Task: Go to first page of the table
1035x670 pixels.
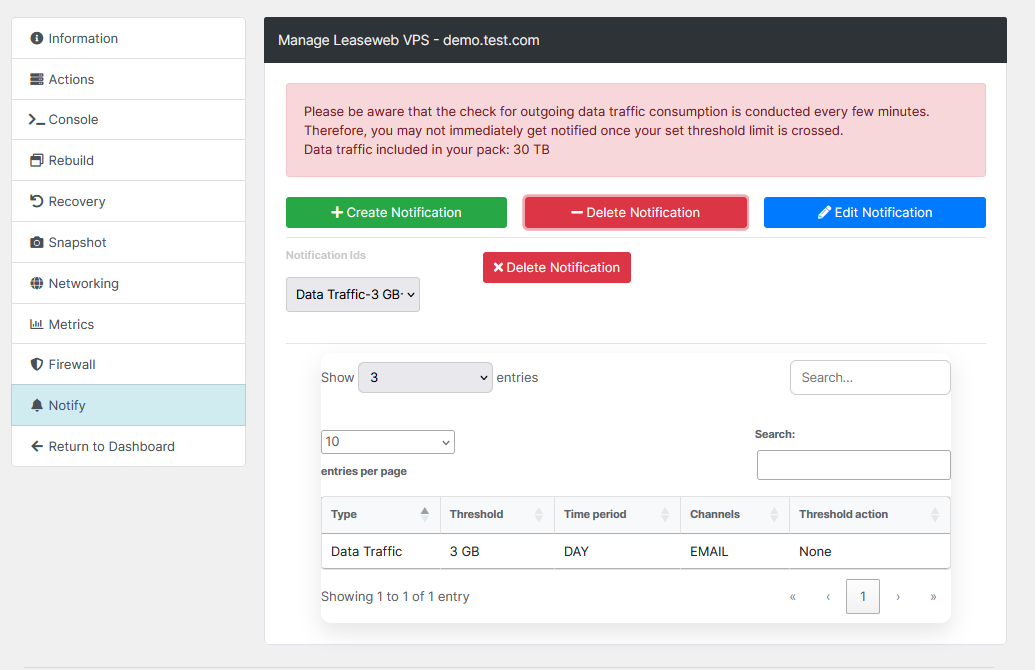Action: tap(793, 597)
